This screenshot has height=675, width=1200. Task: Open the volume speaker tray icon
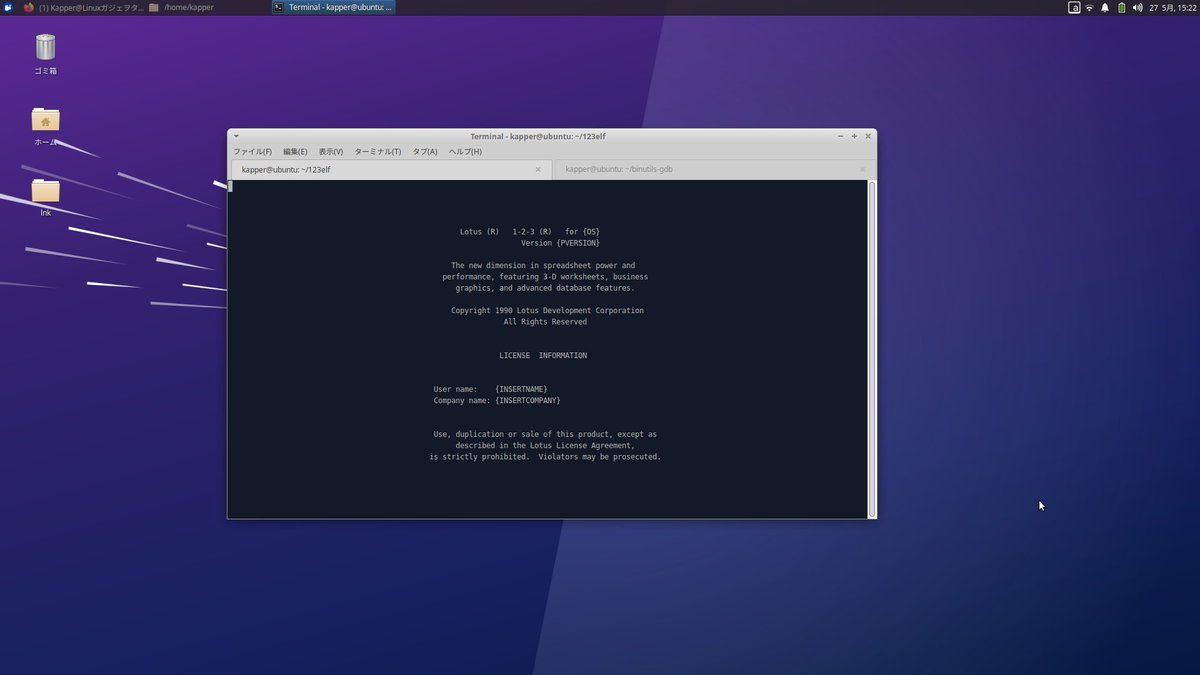(x=1137, y=7)
